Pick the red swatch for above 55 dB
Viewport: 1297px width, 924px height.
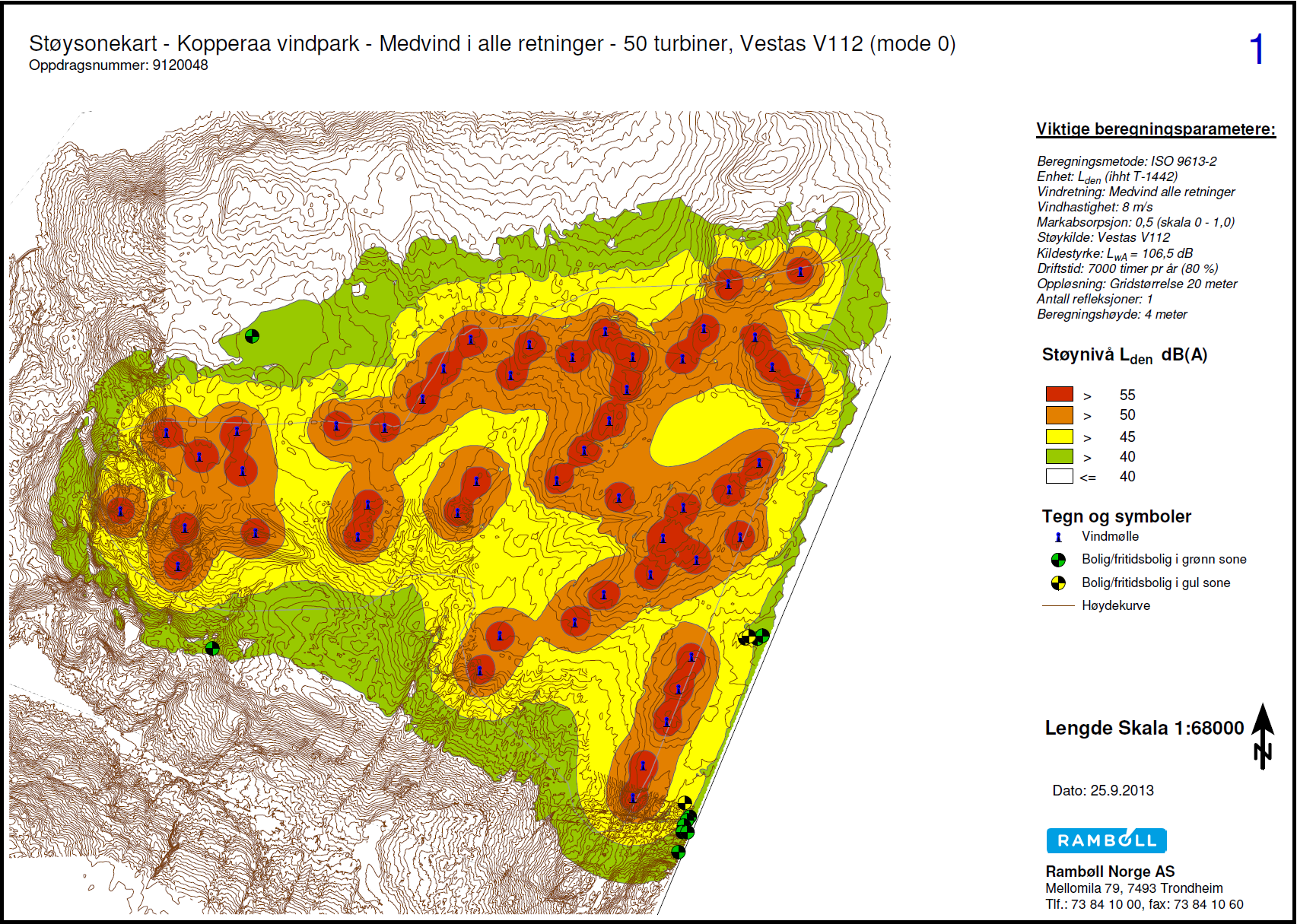(1059, 394)
